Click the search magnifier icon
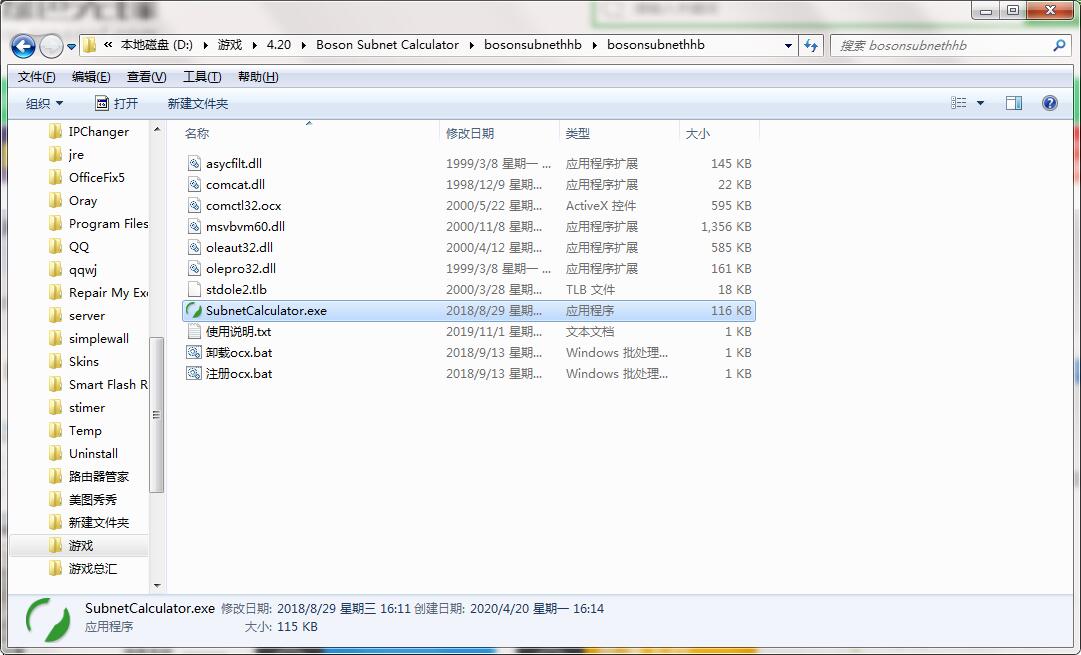The image size is (1081, 655). pyautogui.click(x=1059, y=46)
